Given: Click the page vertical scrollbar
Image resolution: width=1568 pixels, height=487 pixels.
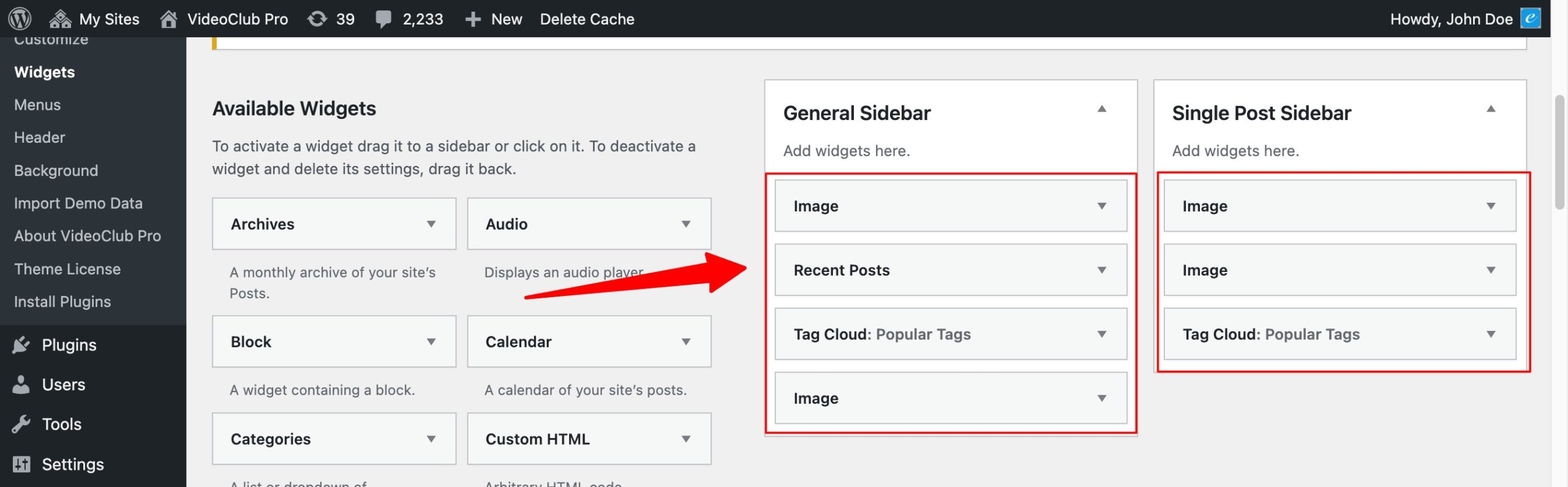Looking at the screenshot, I should pyautogui.click(x=1559, y=153).
